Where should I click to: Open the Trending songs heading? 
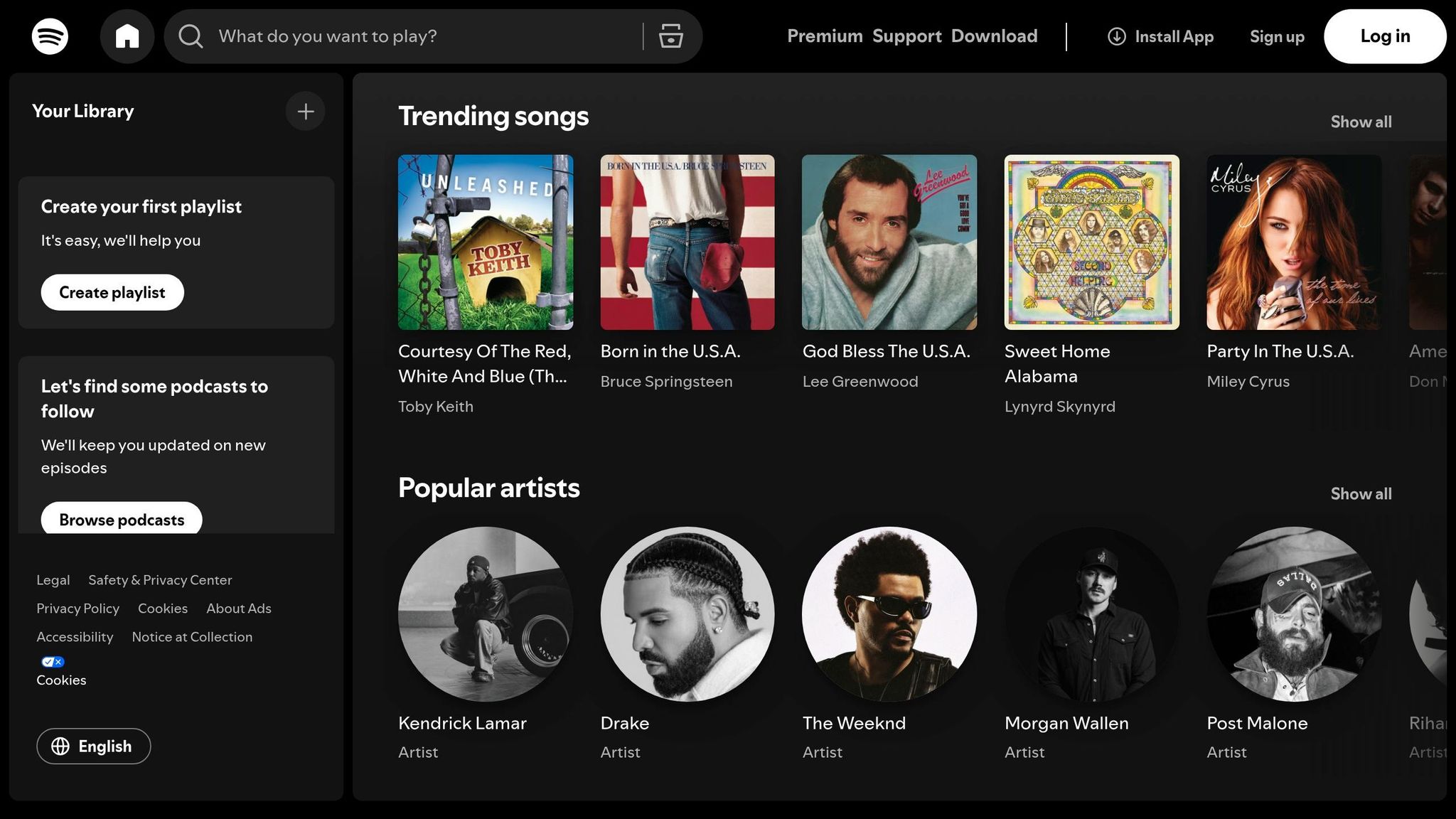[493, 116]
